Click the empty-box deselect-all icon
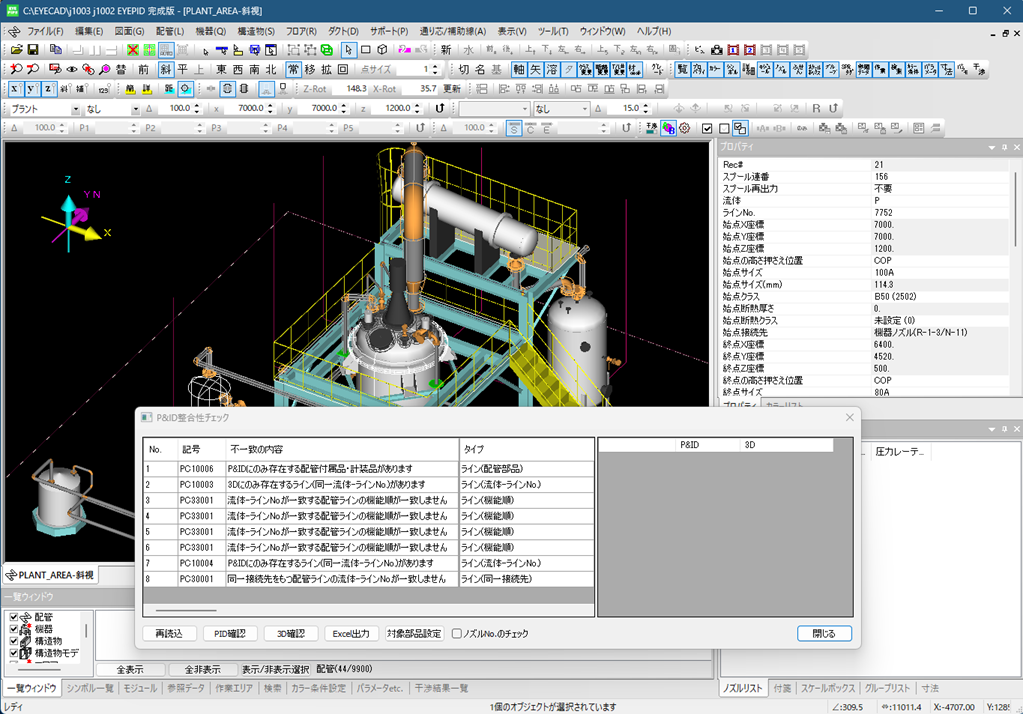1023x714 pixels. click(724, 128)
